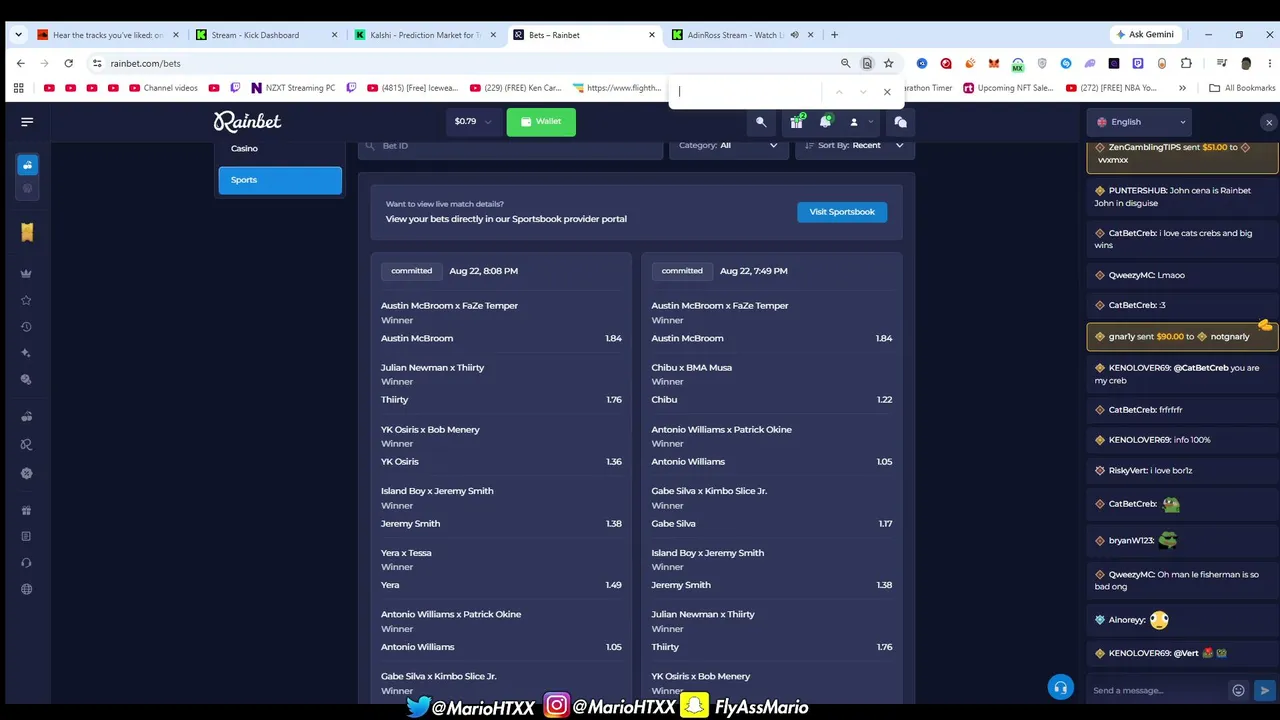The width and height of the screenshot is (1280, 720).
Task: Open the Rainbet originals loop sidebar icon
Action: (x=27, y=445)
